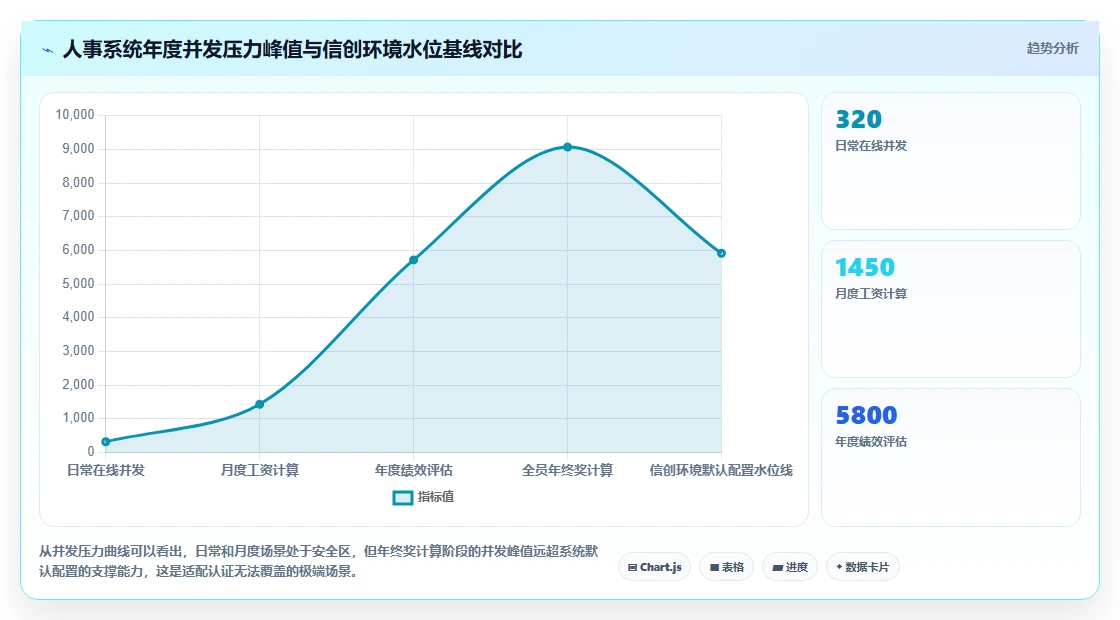
Task: Click the 1,000 y-axis value
Action: click(x=79, y=418)
